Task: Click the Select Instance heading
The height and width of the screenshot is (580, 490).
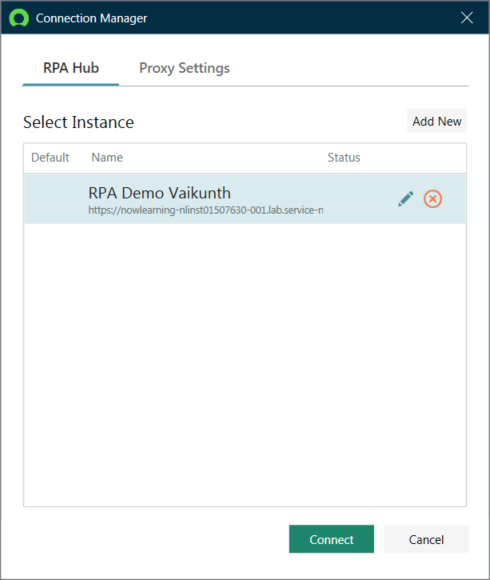Action: 78,122
